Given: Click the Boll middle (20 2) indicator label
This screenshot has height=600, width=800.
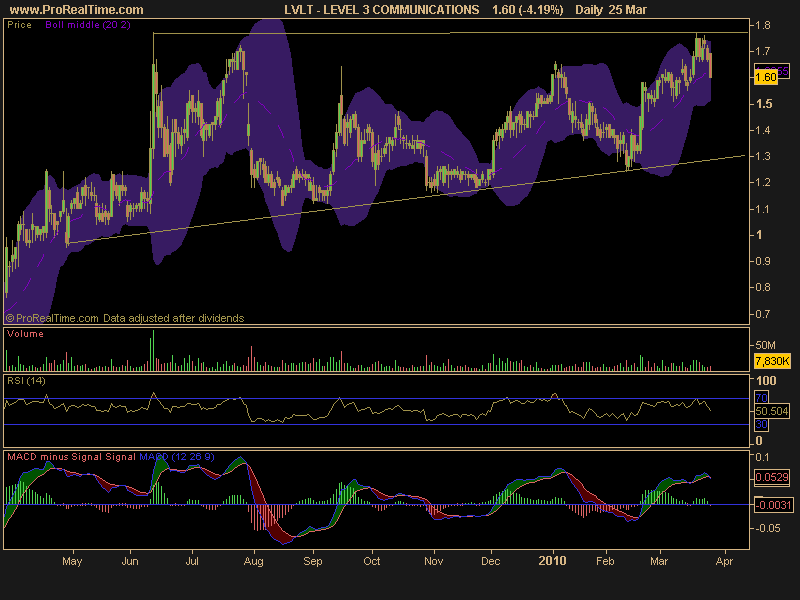Looking at the screenshot, I should pos(88,24).
